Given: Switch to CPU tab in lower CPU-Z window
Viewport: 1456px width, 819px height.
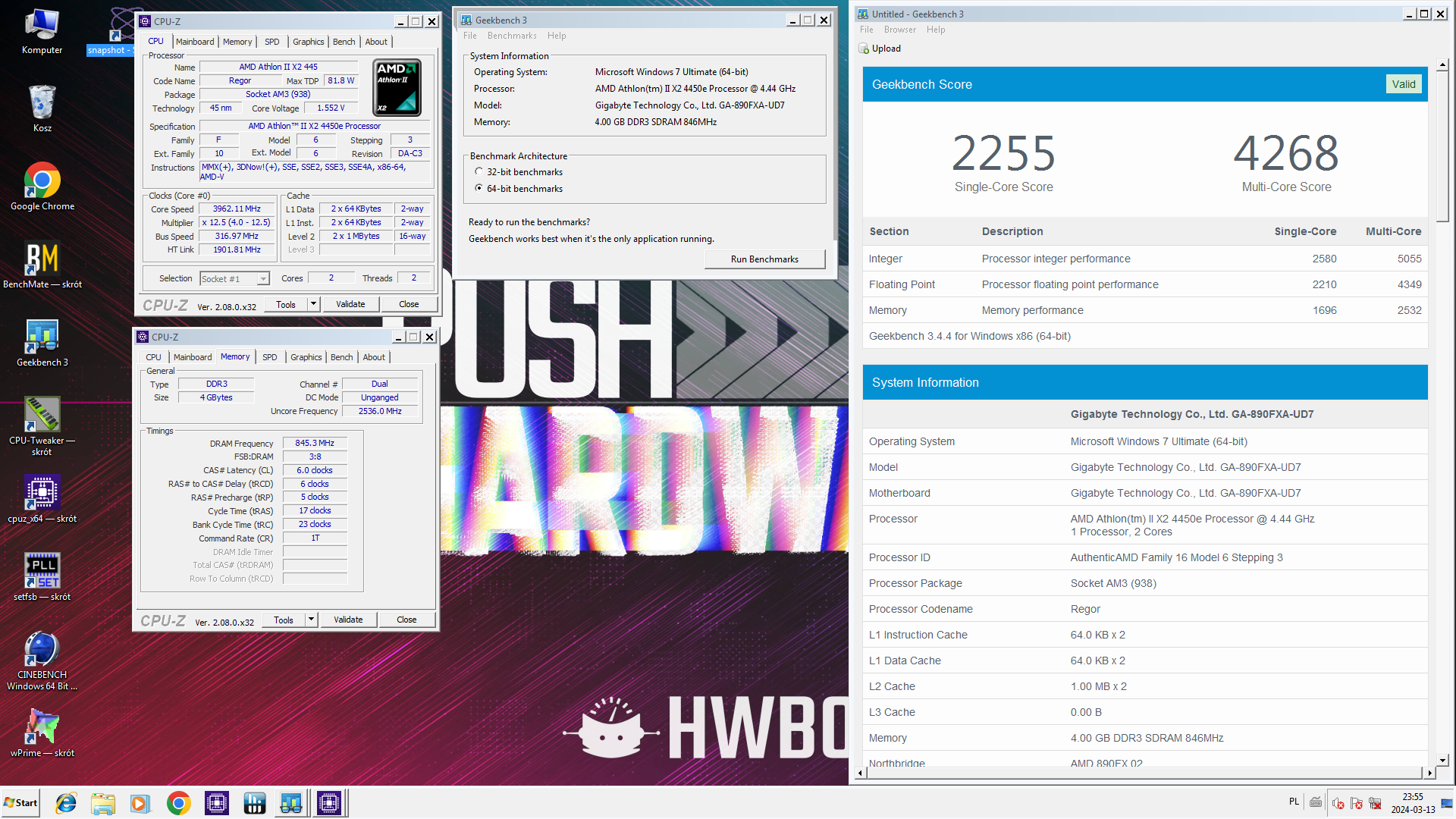Looking at the screenshot, I should tap(154, 357).
